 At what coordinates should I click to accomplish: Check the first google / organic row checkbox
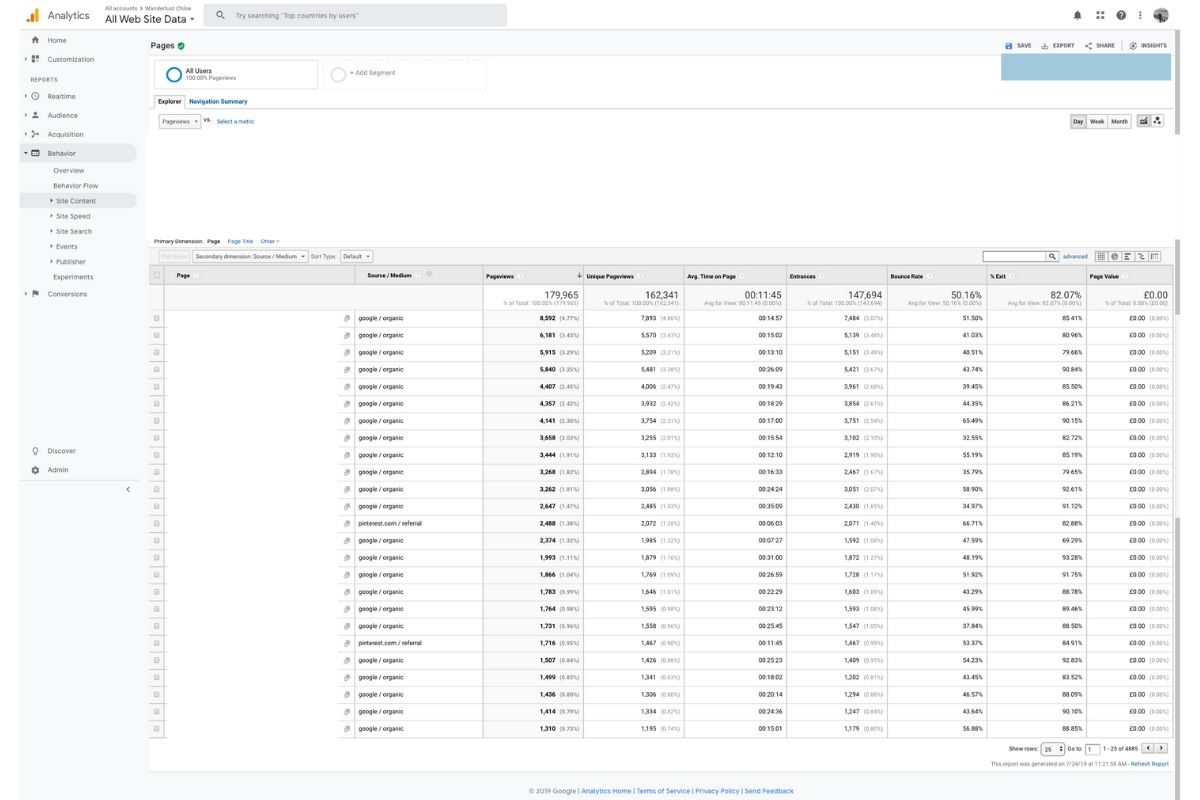[x=156, y=318]
